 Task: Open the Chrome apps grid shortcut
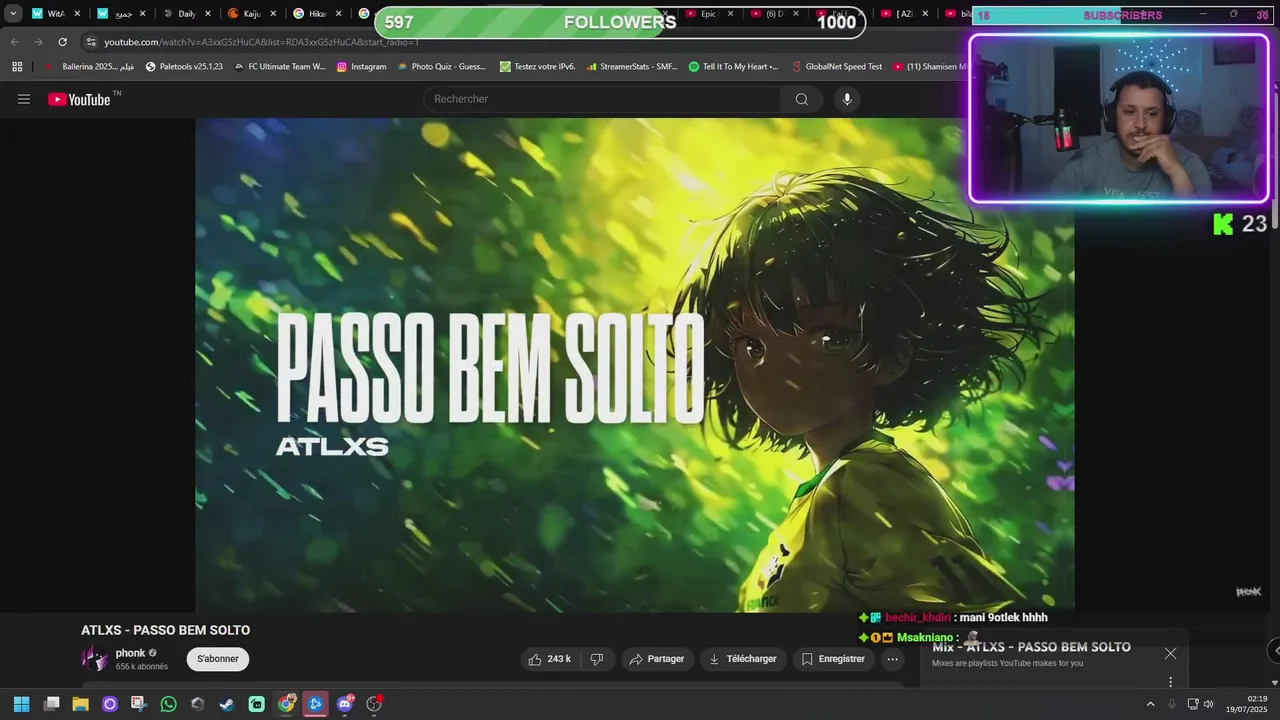pos(17,67)
